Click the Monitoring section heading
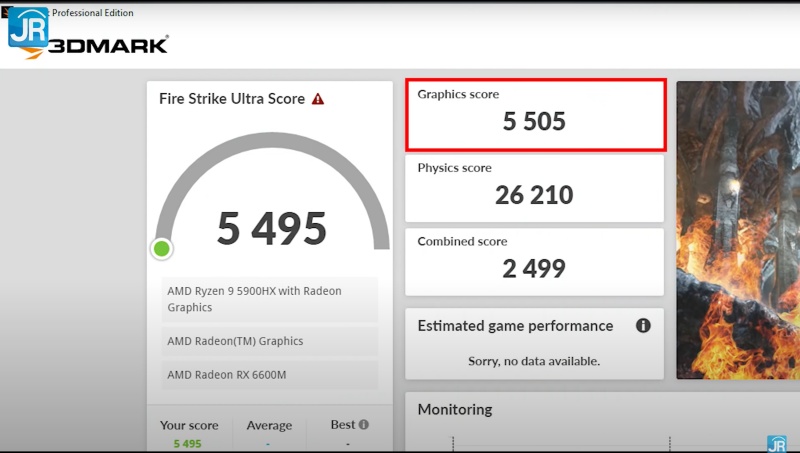800x453 pixels. point(455,410)
